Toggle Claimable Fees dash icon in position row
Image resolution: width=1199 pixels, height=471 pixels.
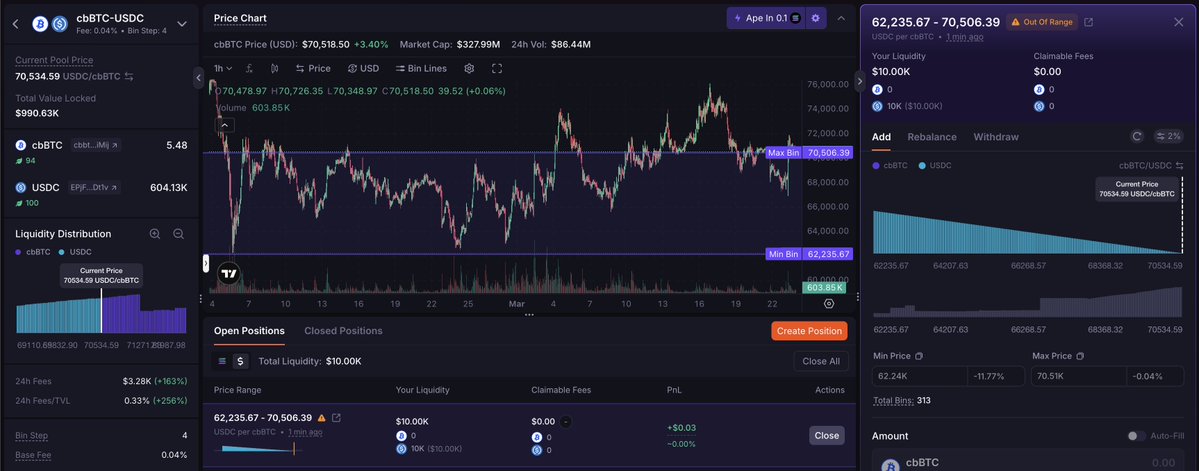coord(565,421)
